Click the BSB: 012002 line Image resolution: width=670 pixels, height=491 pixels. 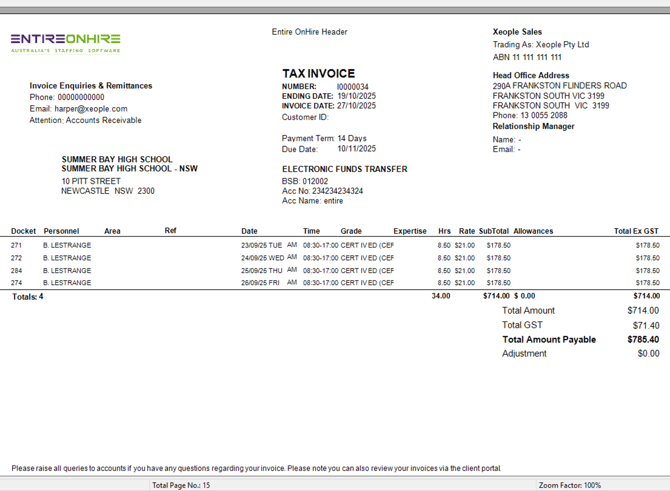(x=305, y=181)
